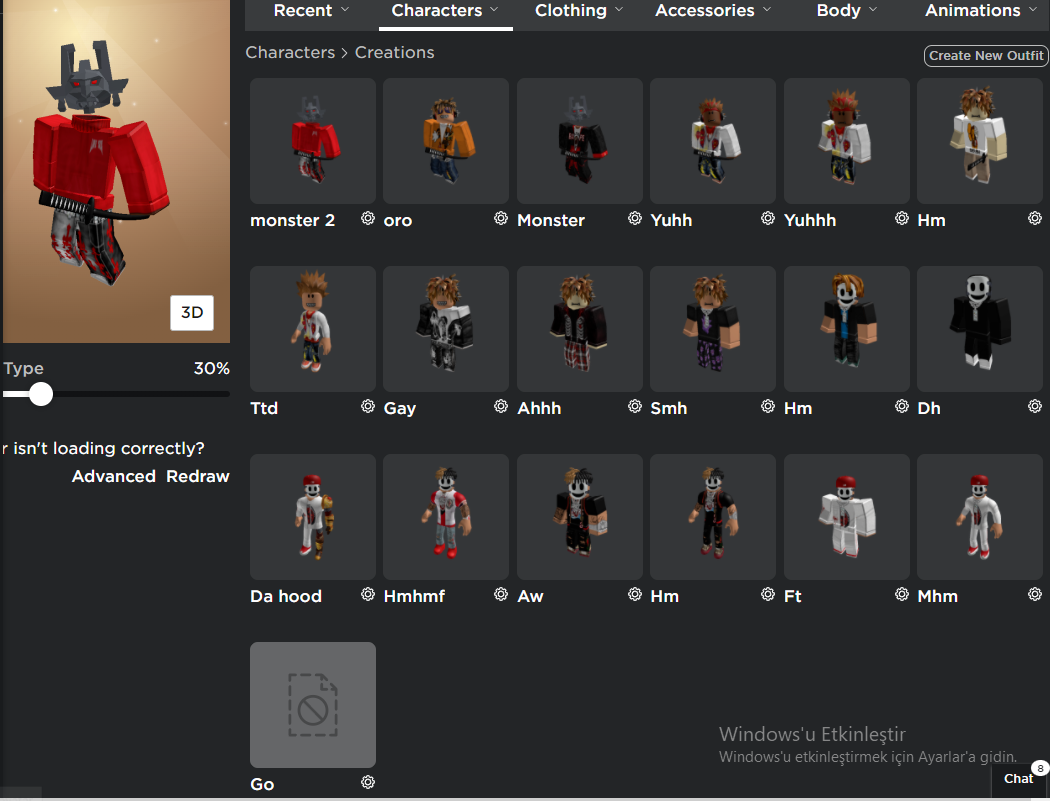
Task: Select the Hmhmf outfit thumbnail
Action: tap(446, 517)
